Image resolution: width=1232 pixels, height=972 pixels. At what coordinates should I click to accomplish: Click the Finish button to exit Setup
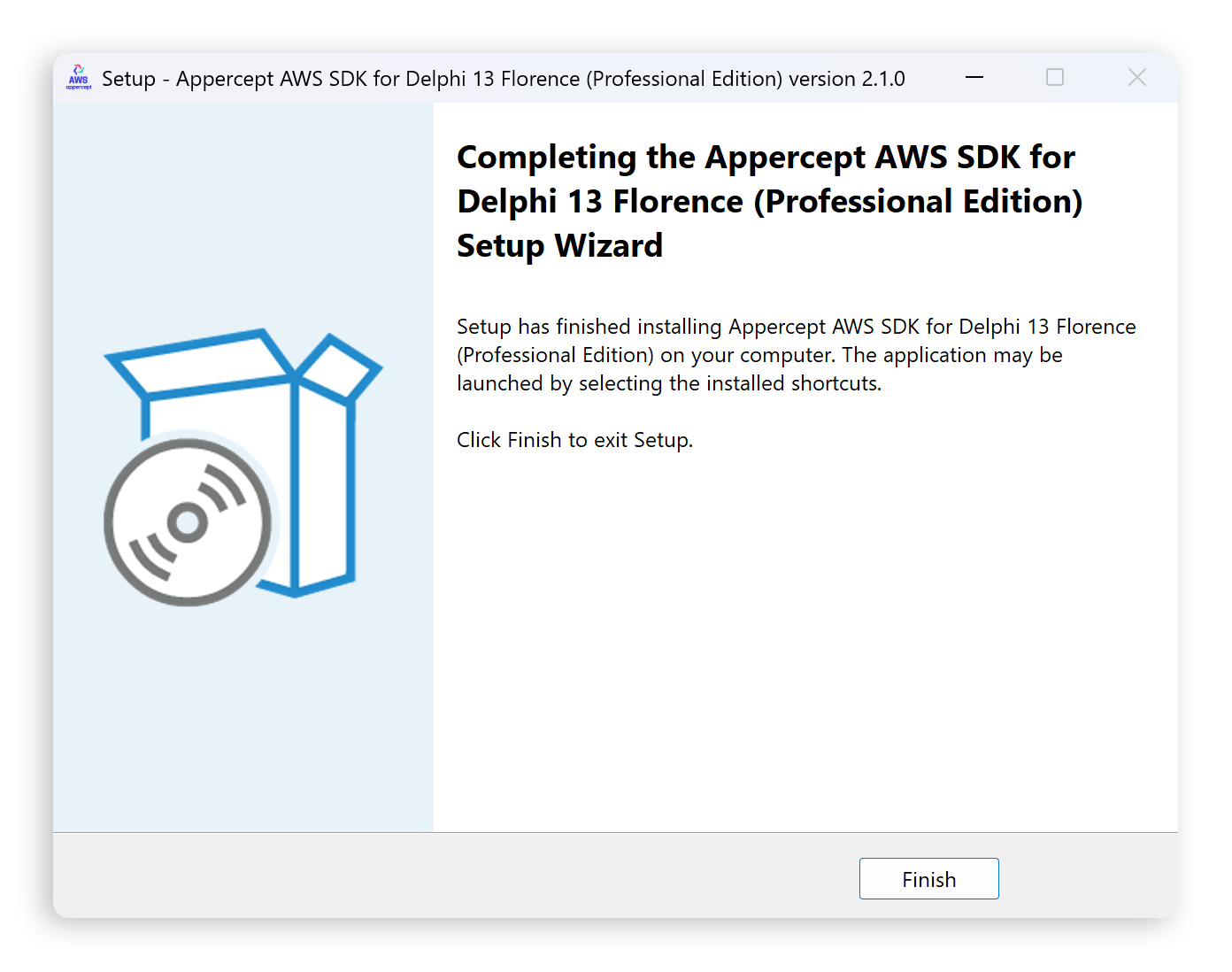pyautogui.click(x=928, y=878)
